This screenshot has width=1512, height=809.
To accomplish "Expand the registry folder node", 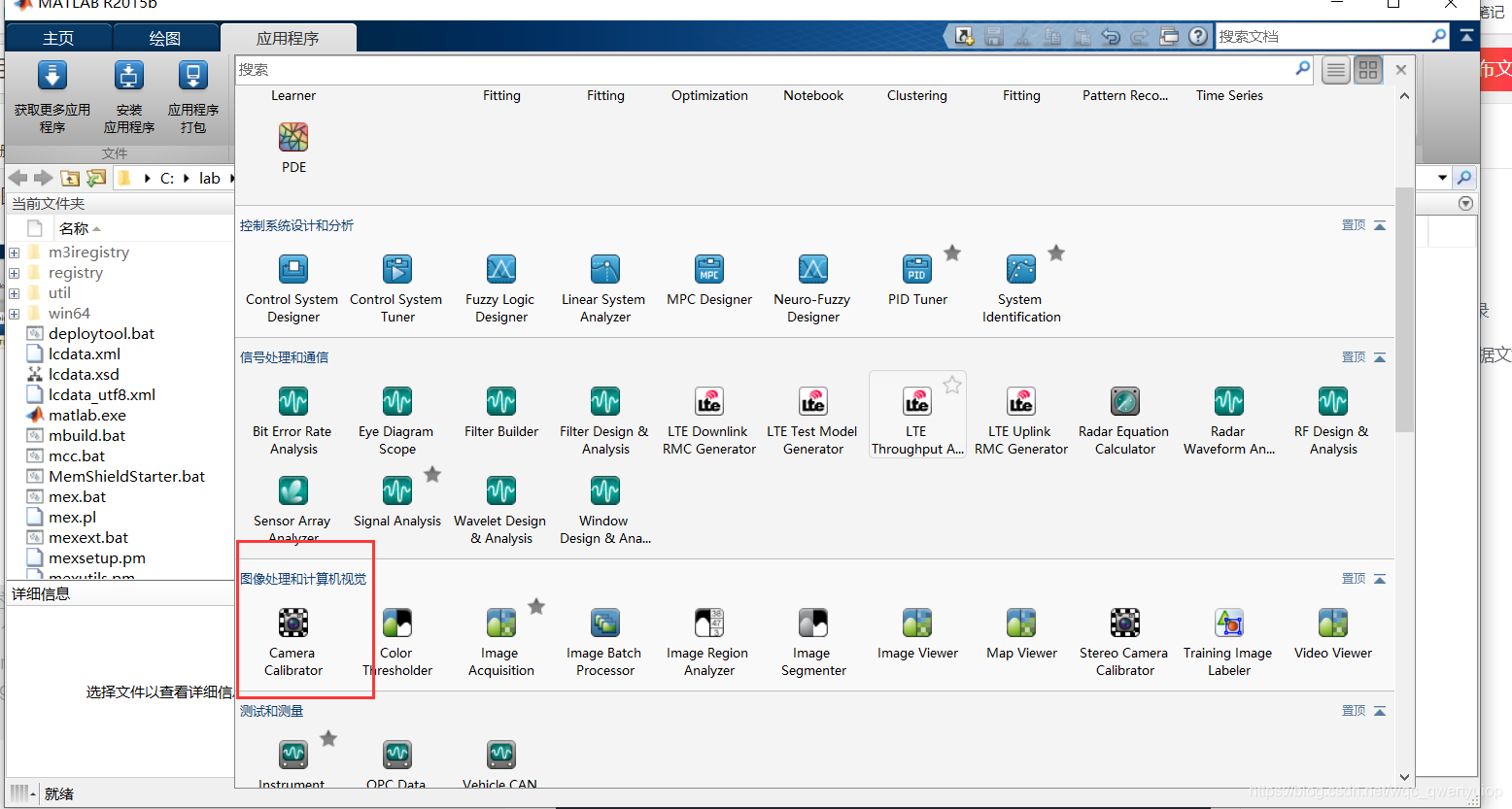I will click(14, 273).
